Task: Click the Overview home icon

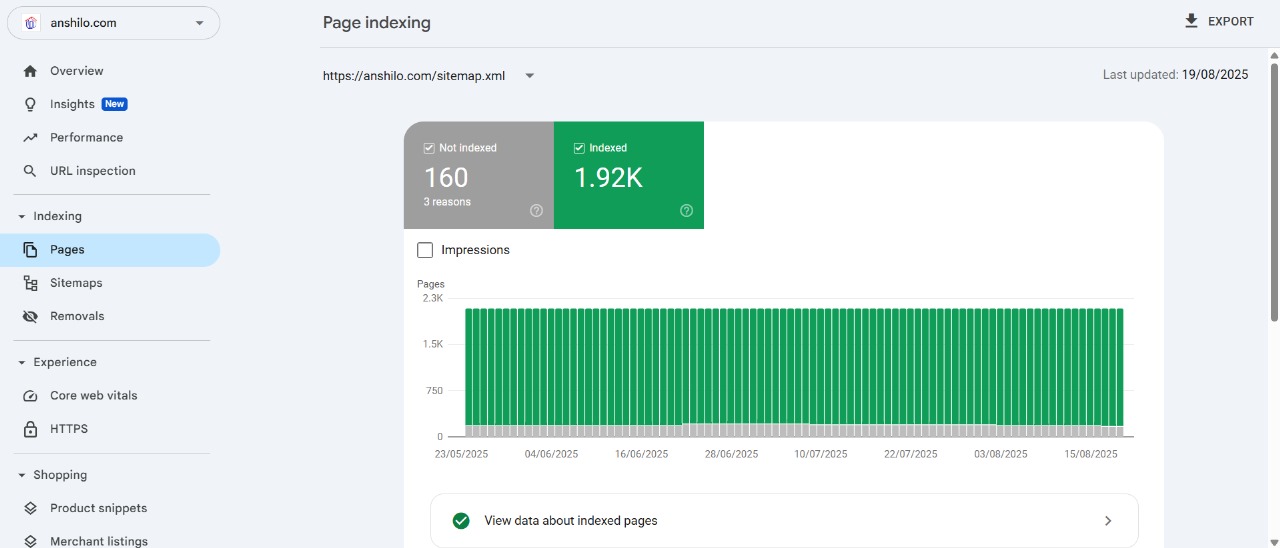Action: click(30, 71)
